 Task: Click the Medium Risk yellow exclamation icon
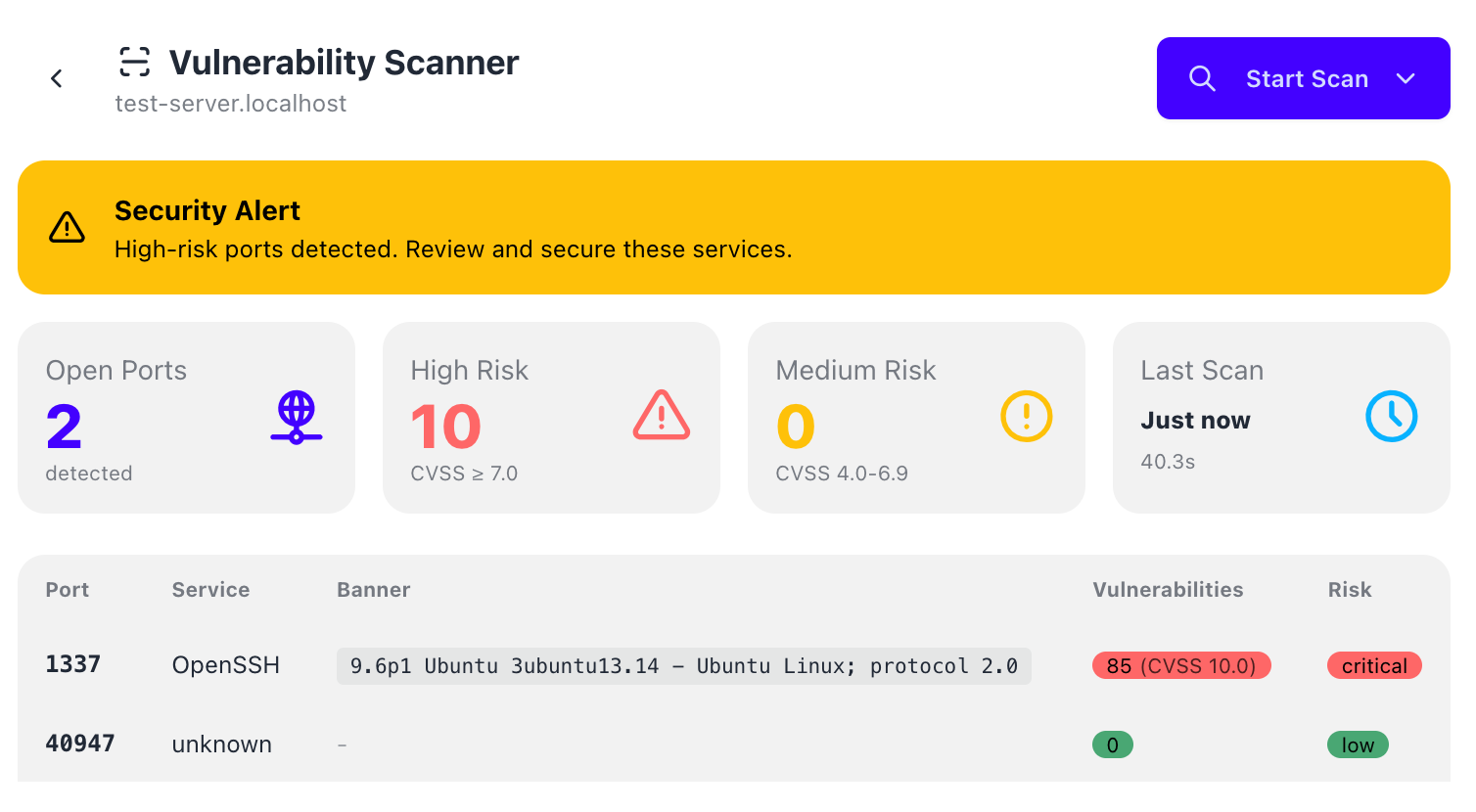[1027, 416]
